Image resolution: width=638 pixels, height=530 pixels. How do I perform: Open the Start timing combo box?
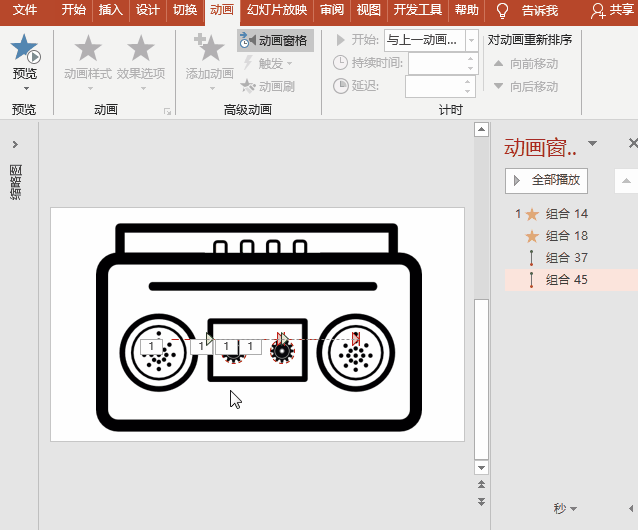pyautogui.click(x=431, y=40)
